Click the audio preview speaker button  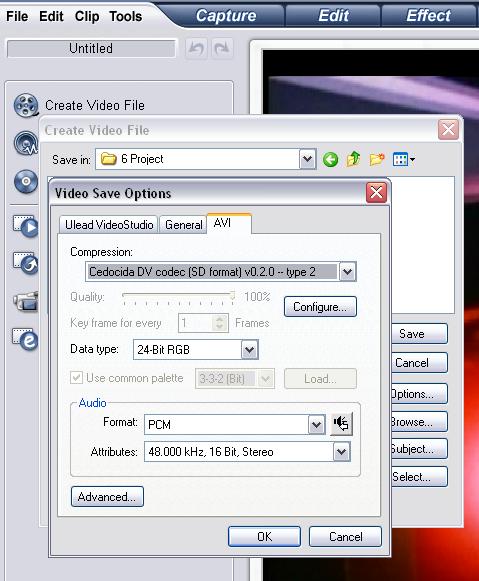point(341,424)
